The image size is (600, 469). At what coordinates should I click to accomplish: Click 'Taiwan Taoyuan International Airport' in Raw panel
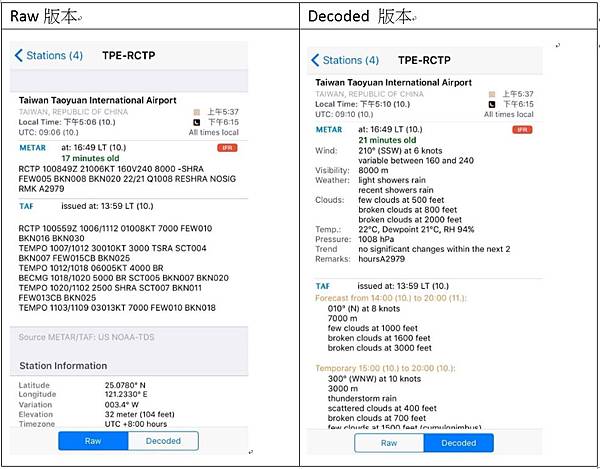pyautogui.click(x=98, y=101)
